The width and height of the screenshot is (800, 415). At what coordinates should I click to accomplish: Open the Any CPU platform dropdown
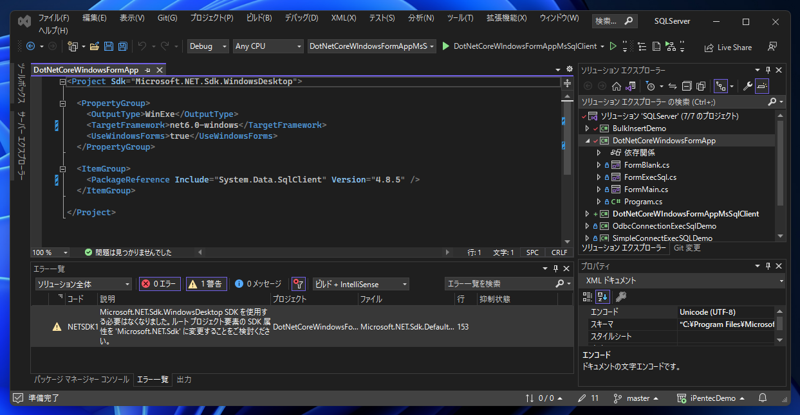(x=268, y=46)
